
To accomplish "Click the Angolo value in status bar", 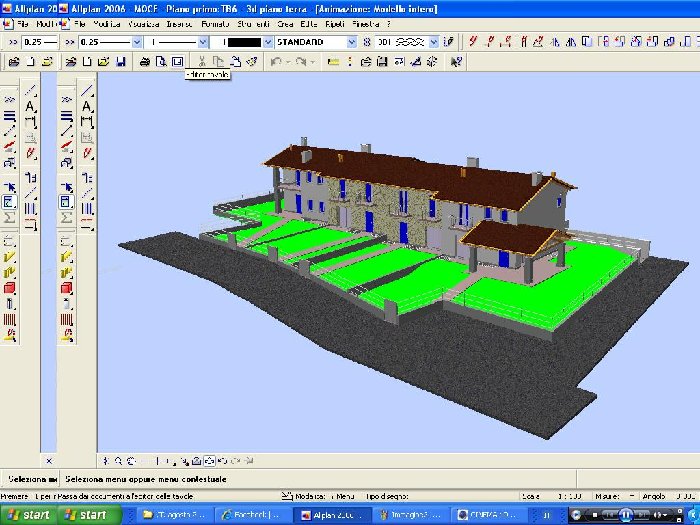I will click(x=683, y=496).
